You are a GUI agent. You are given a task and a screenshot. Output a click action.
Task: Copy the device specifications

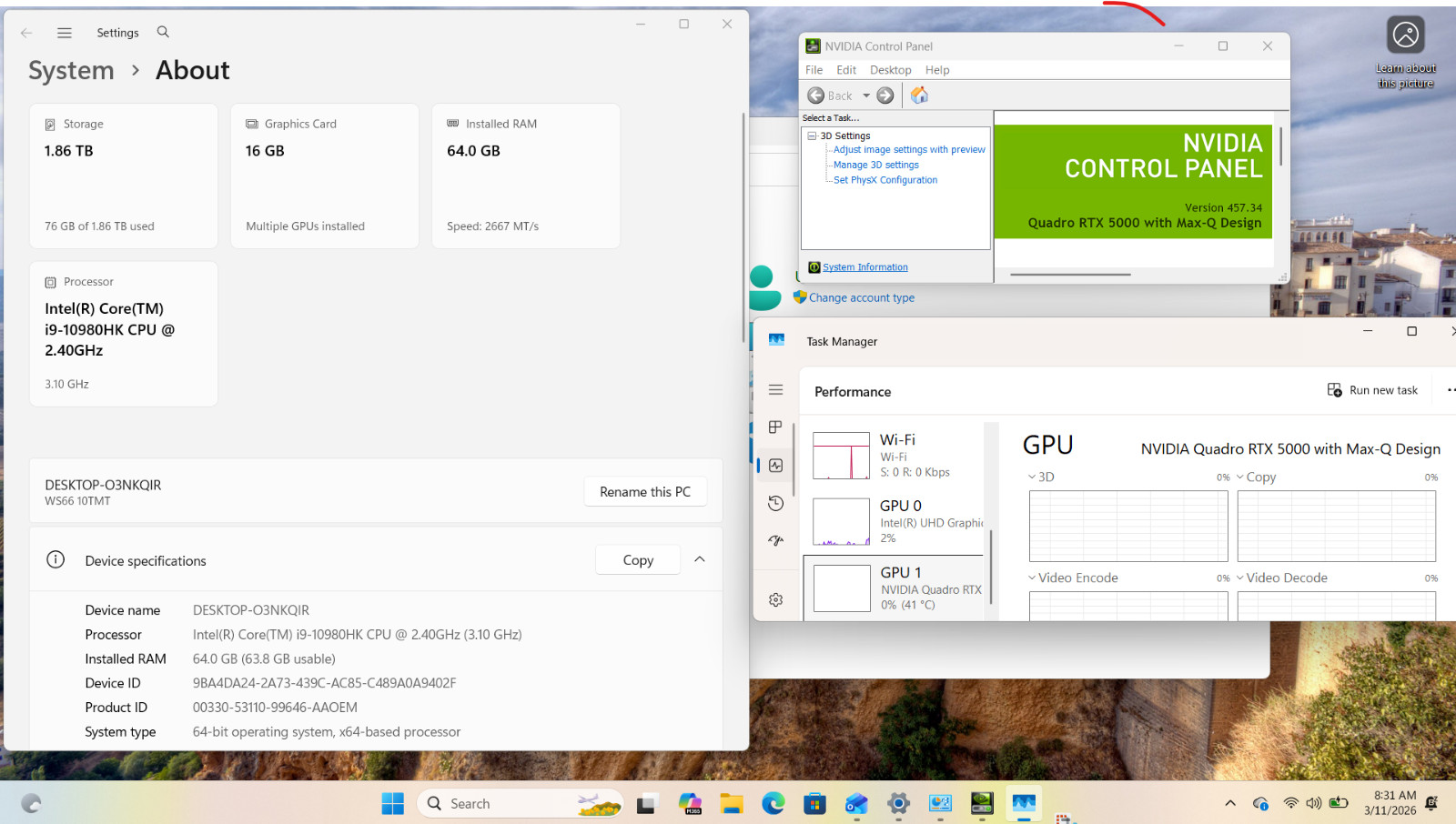coord(638,560)
